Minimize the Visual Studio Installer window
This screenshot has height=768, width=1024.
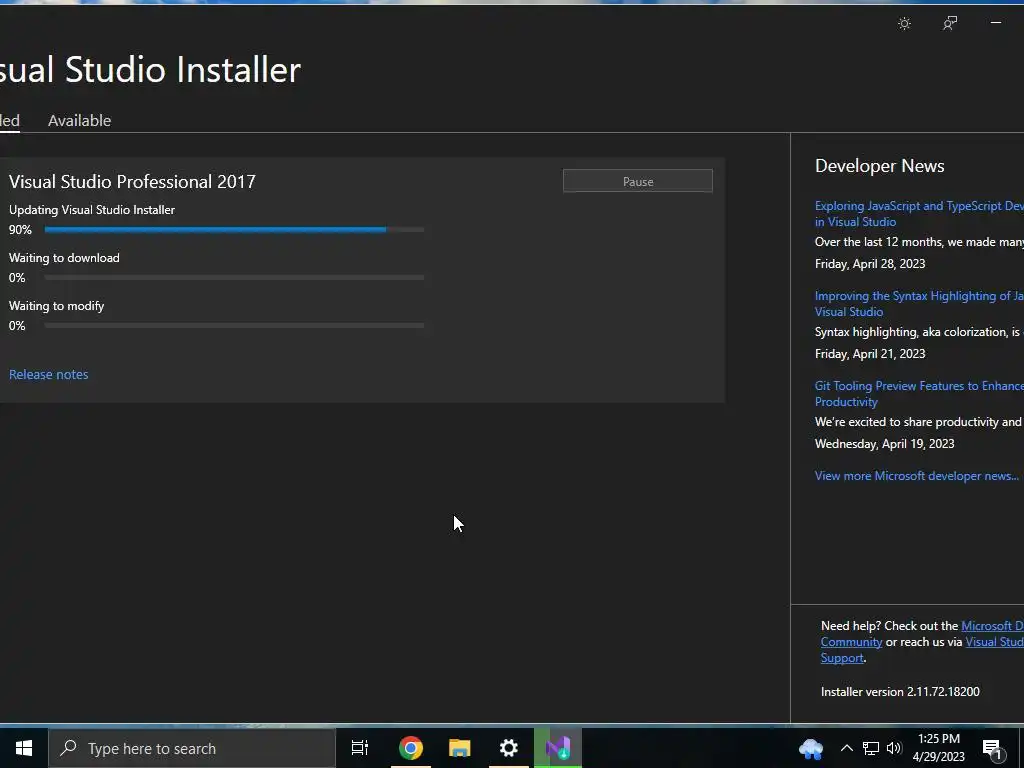(995, 23)
